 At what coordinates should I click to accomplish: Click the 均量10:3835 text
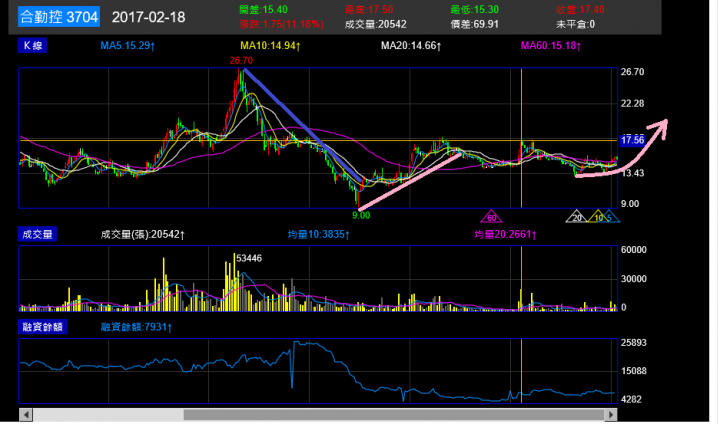click(x=319, y=234)
